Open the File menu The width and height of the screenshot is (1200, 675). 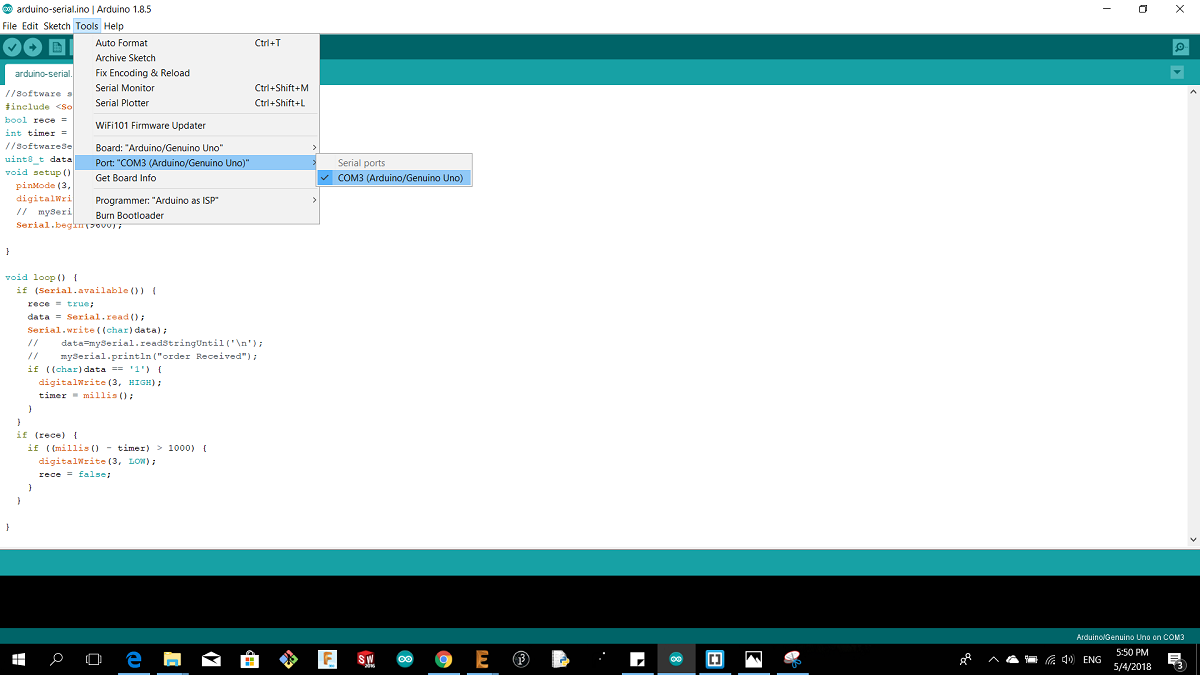pyautogui.click(x=10, y=26)
